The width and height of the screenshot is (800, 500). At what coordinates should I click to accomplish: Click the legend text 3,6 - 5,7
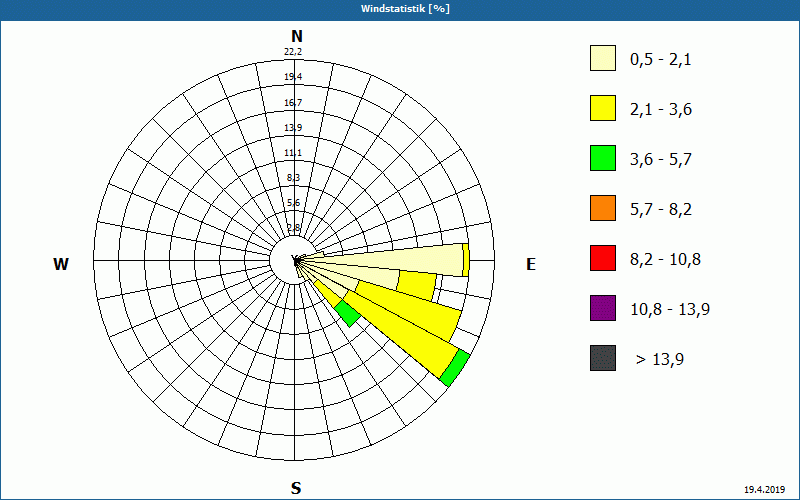(661, 160)
